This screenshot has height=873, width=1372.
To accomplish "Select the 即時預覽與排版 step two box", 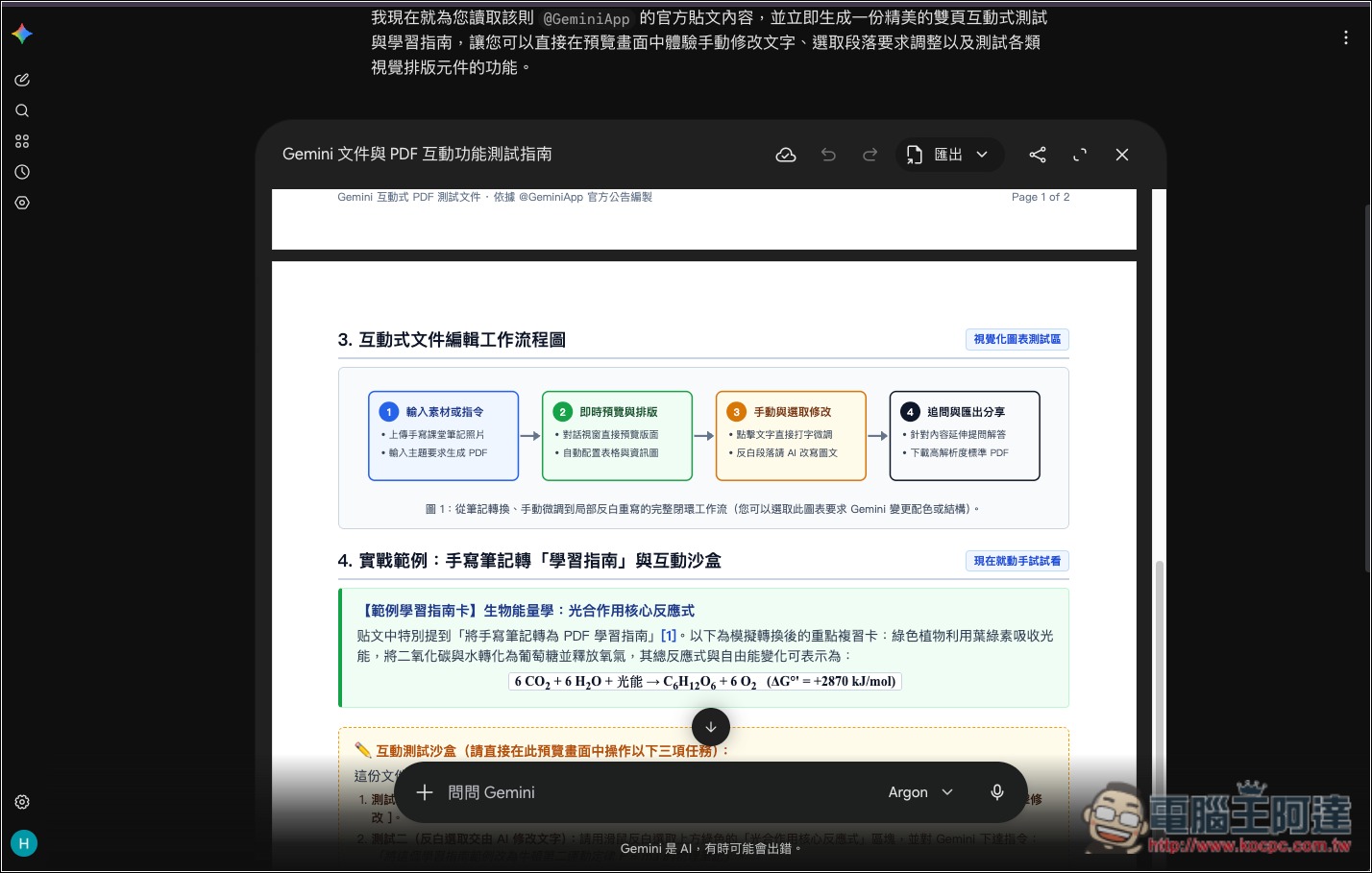I will [618, 435].
